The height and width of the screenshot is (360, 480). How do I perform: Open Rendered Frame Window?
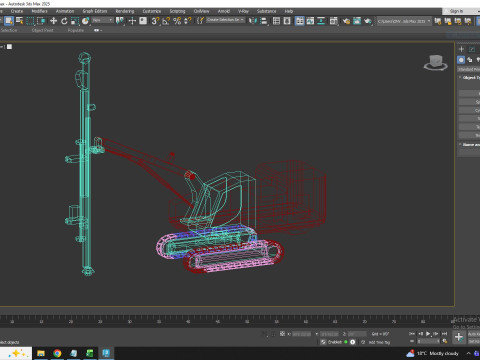pyautogui.click(x=357, y=21)
